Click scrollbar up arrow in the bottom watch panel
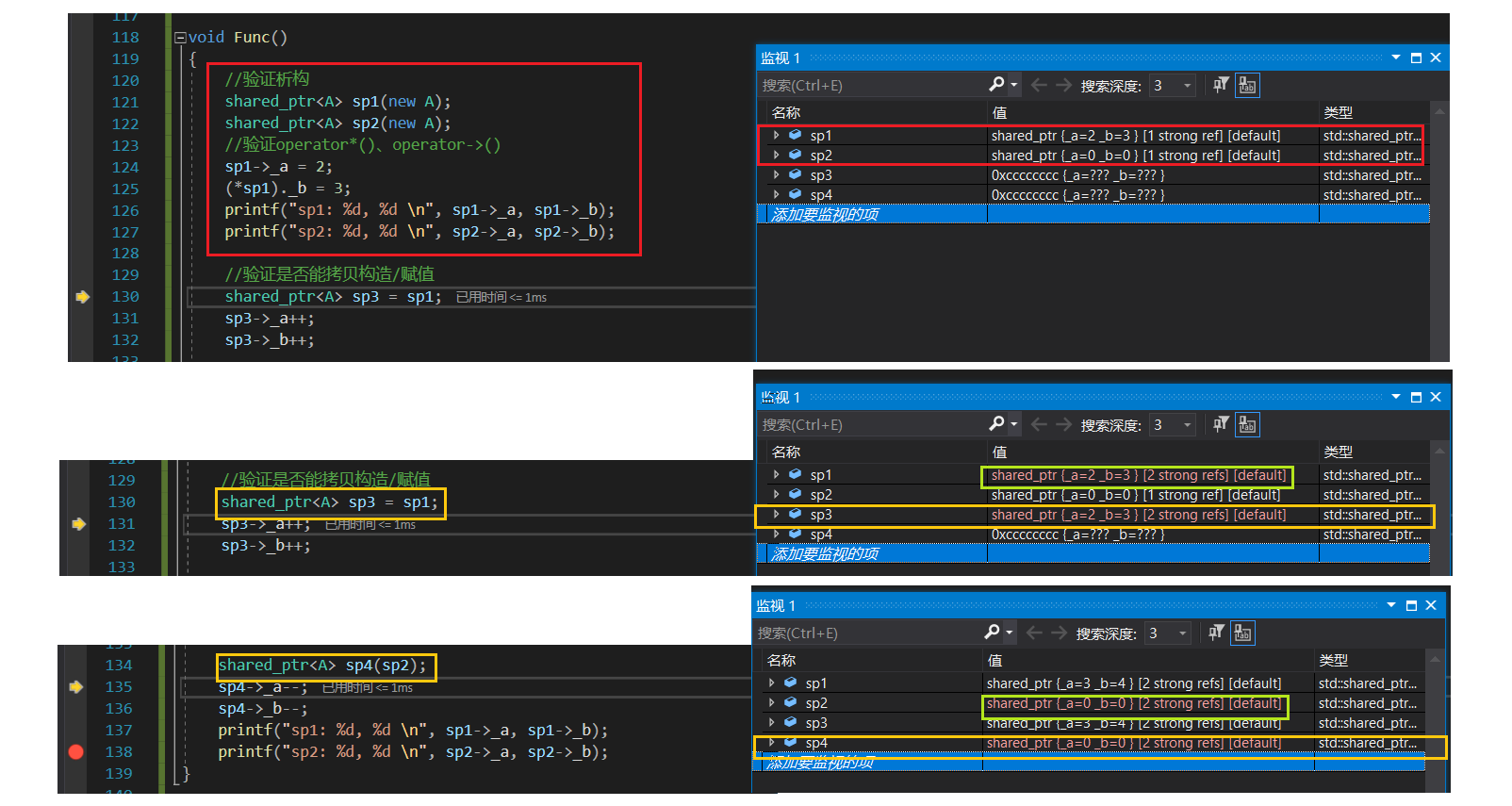This screenshot has width=1512, height=806. click(x=1434, y=659)
